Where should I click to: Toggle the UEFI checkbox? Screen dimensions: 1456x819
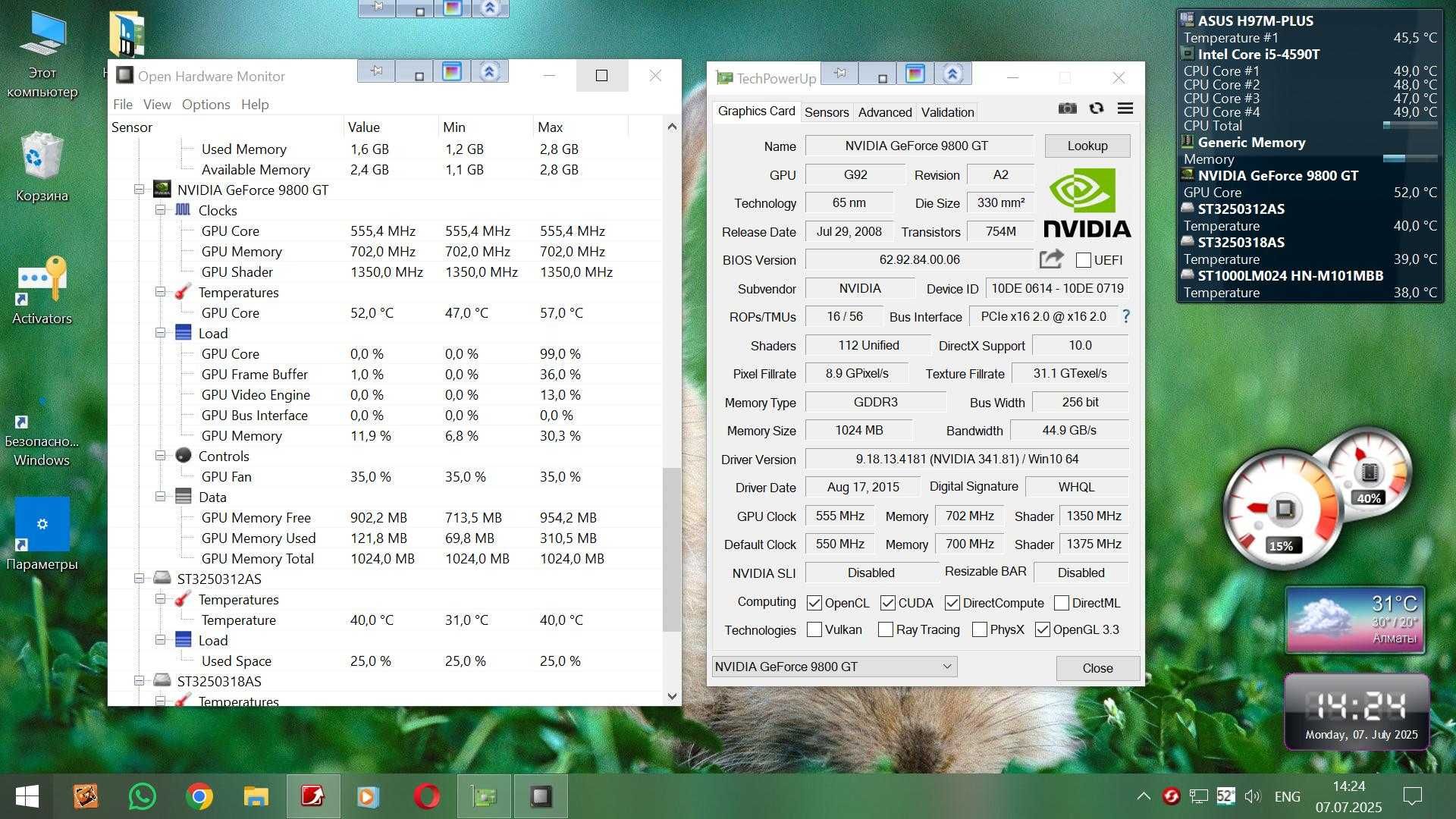[x=1084, y=260]
